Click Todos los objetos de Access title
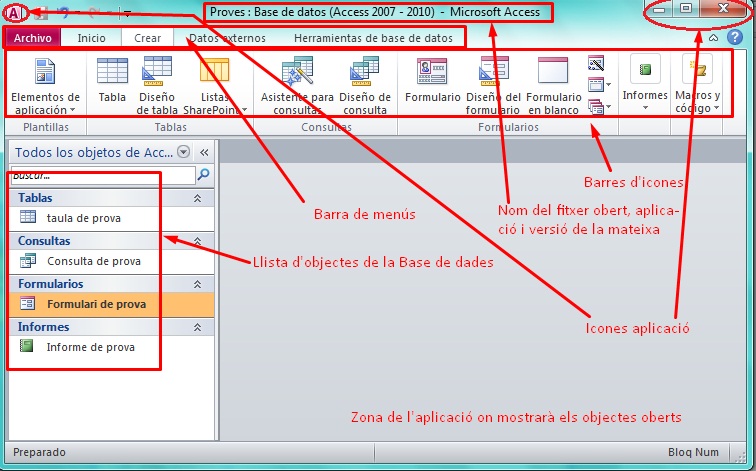The width and height of the screenshot is (756, 471). [94, 152]
